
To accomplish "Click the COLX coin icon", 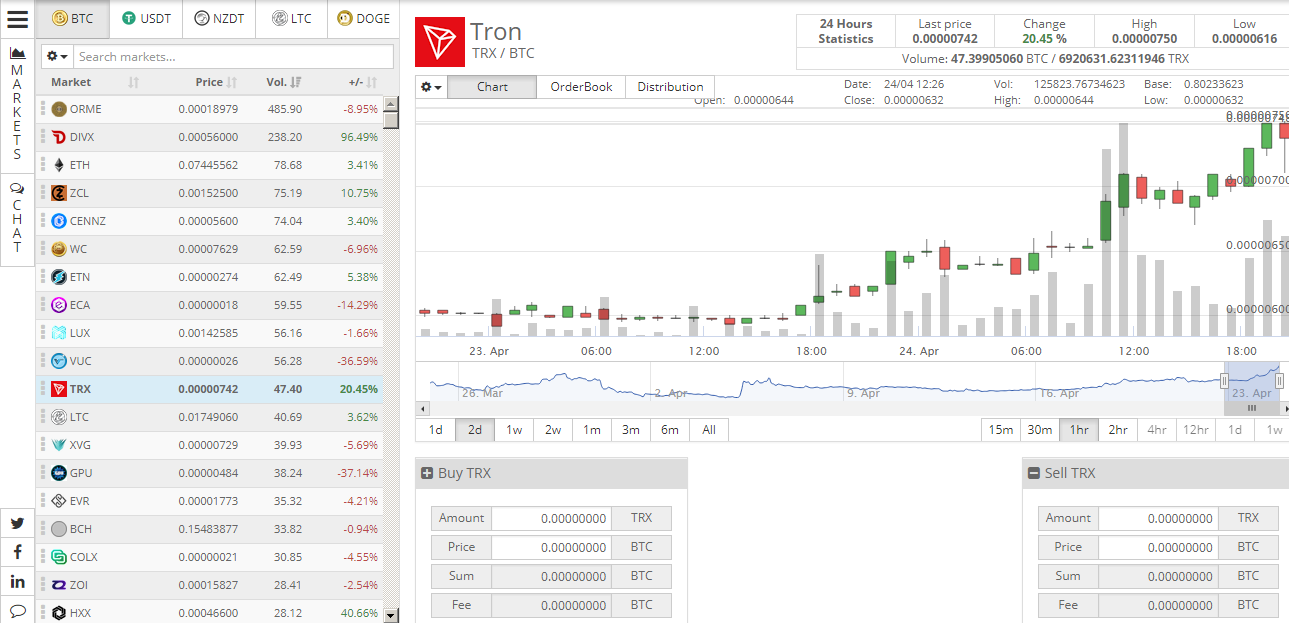I will coord(59,557).
